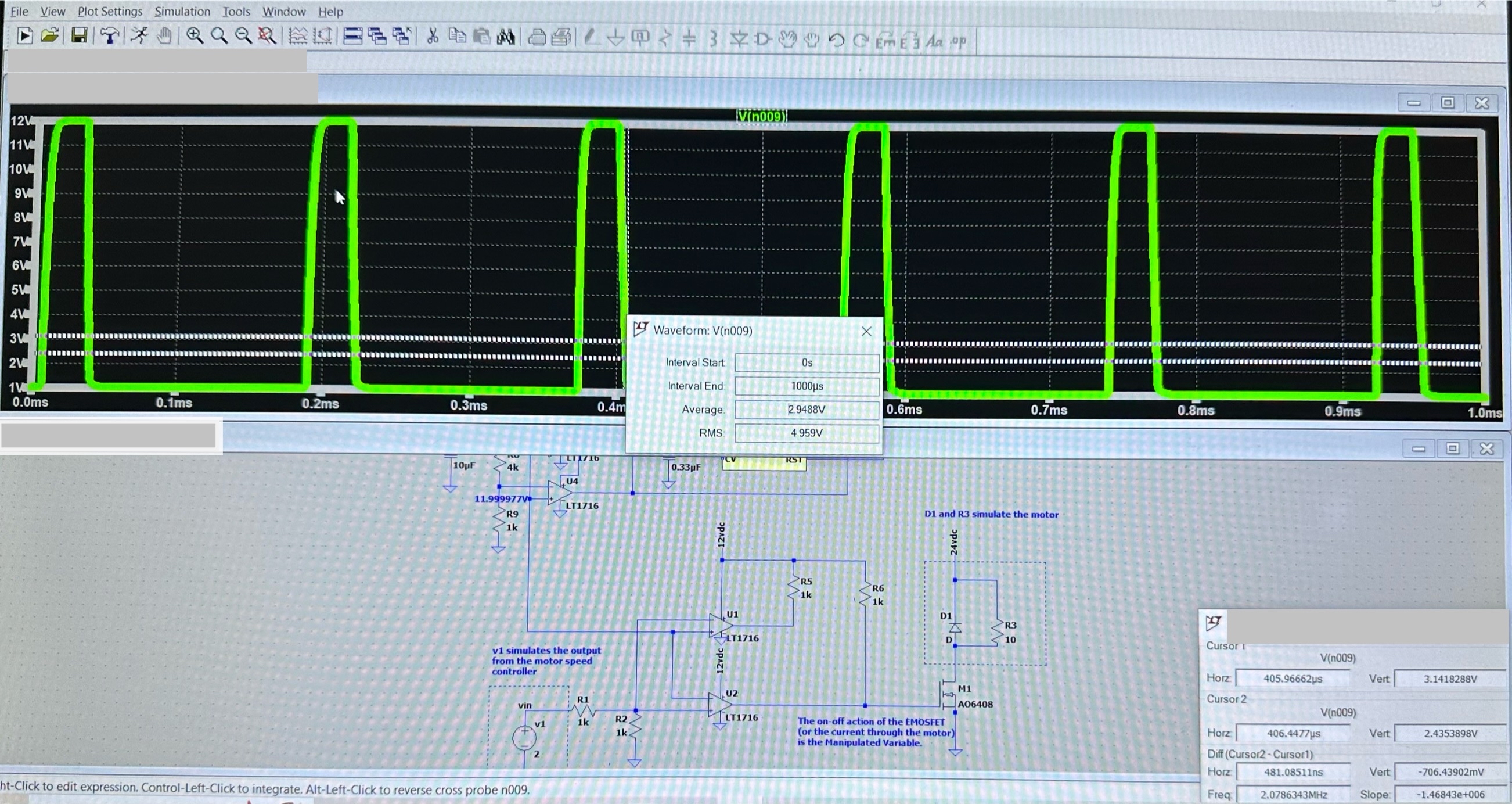Open the Simulation menu
The height and width of the screenshot is (804, 1512).
182,11
